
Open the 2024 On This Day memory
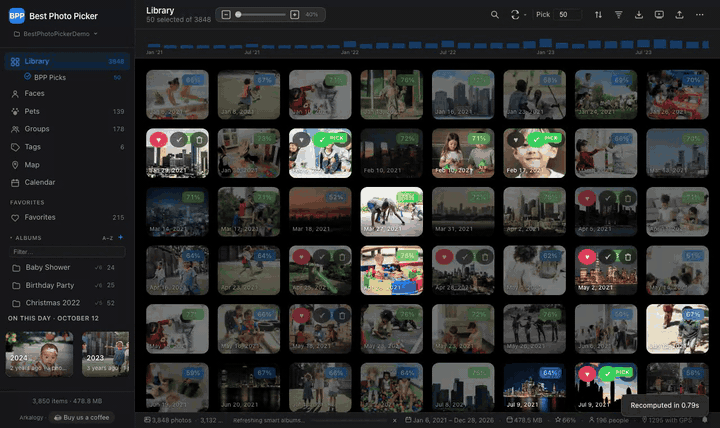[x=39, y=354]
